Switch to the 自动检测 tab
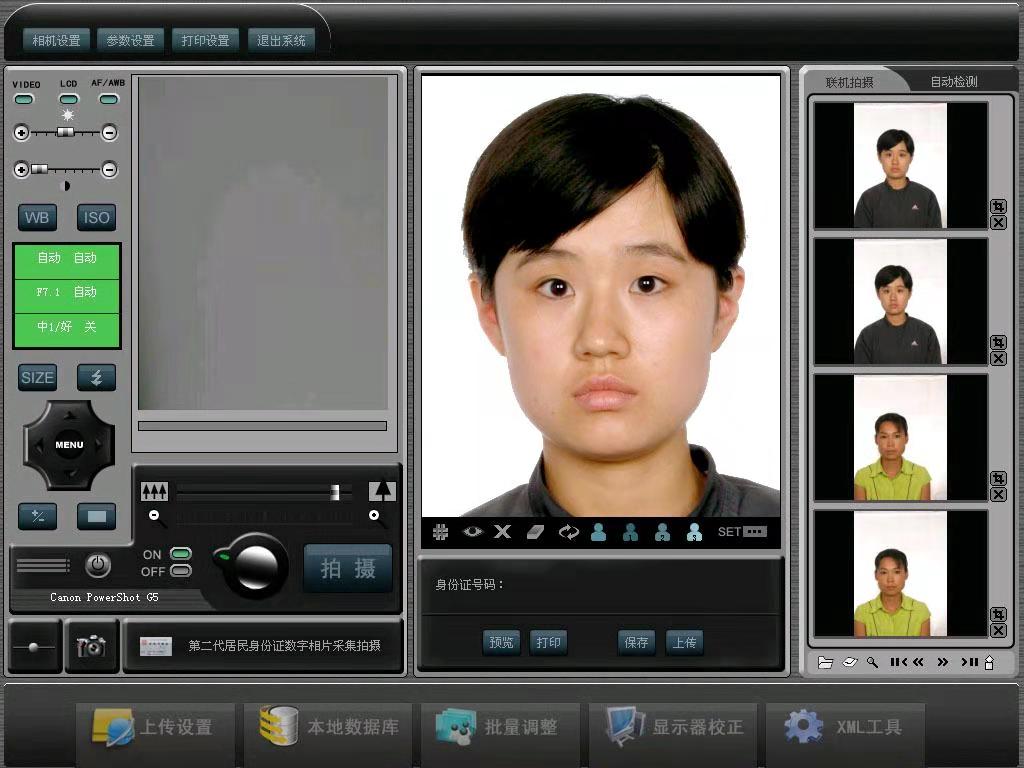1024x768 pixels. pos(953,82)
